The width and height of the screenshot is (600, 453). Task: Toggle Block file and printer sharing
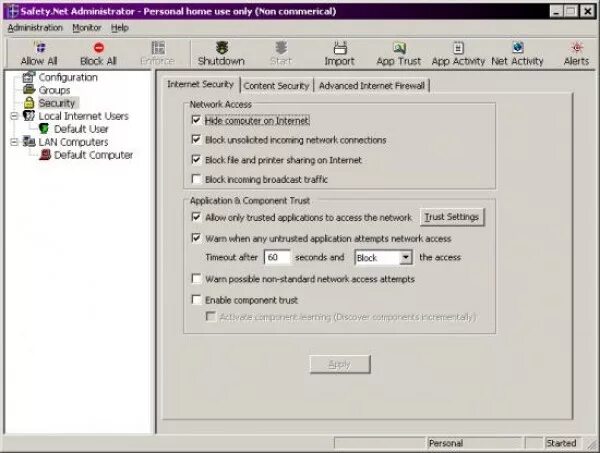pos(196,159)
